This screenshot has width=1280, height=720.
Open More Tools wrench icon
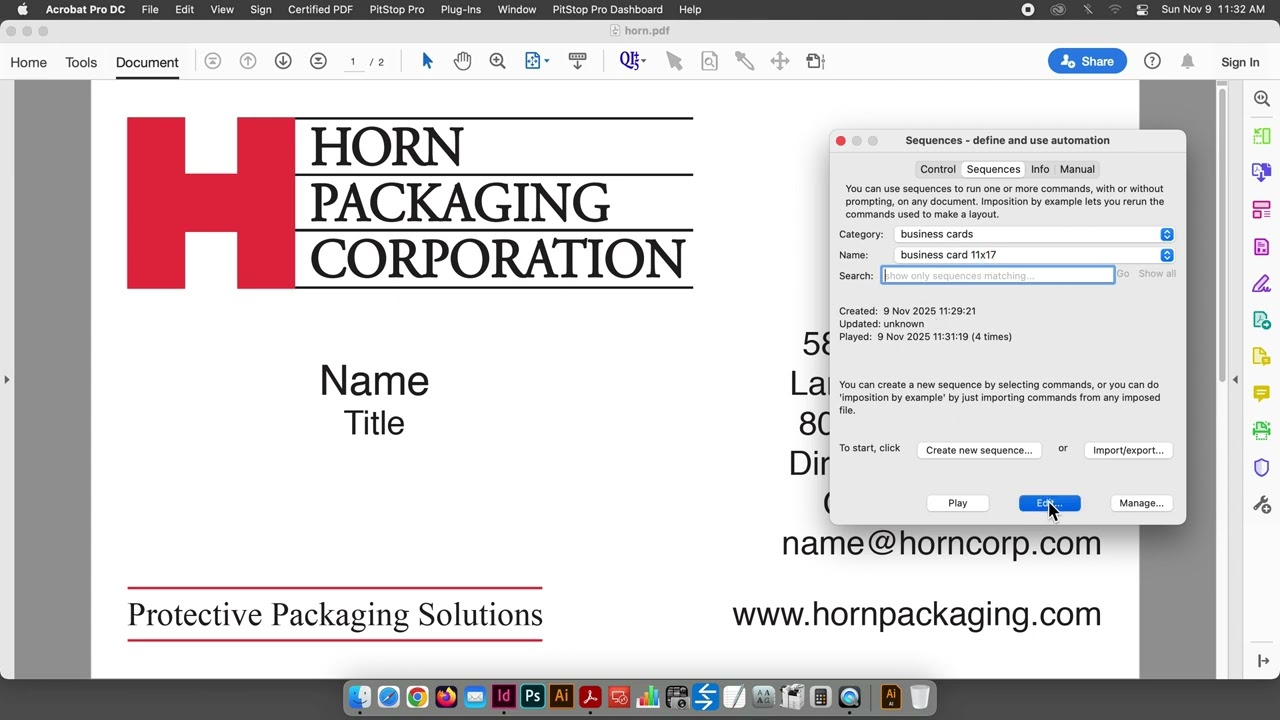[1262, 505]
